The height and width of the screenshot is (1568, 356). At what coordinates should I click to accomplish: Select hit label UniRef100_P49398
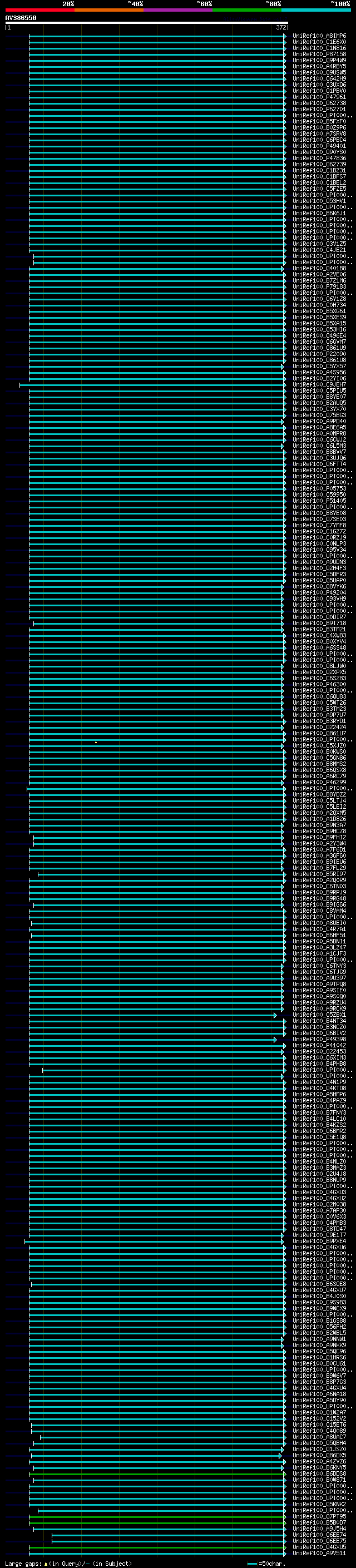click(x=319, y=1039)
